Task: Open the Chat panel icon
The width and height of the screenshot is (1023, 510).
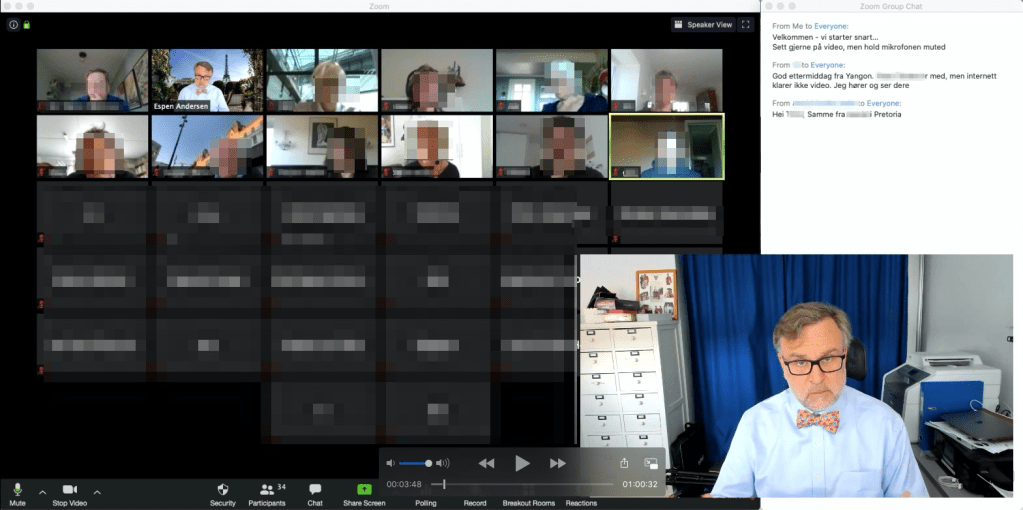Action: pyautogui.click(x=315, y=490)
